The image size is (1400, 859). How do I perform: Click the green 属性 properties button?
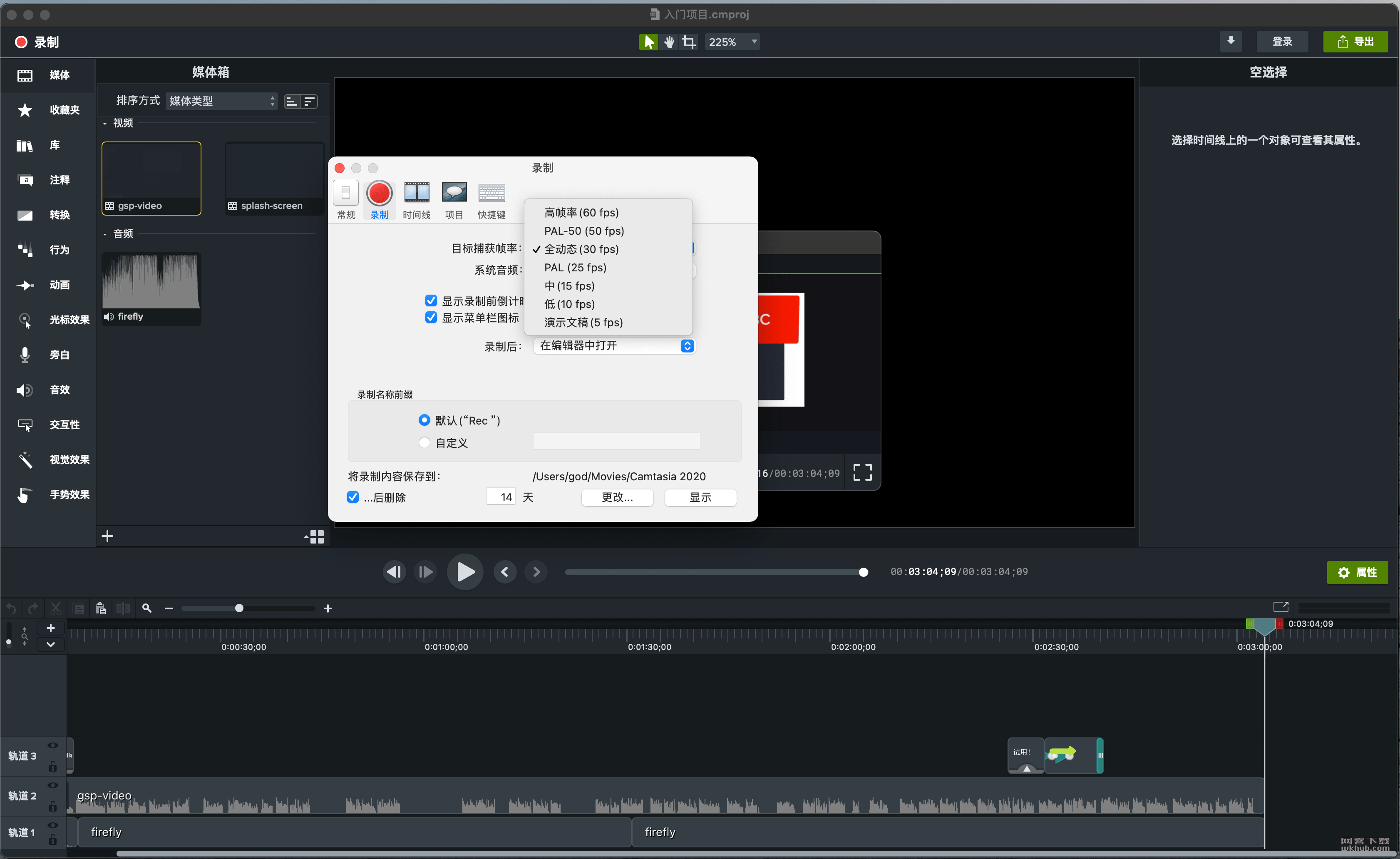point(1358,572)
